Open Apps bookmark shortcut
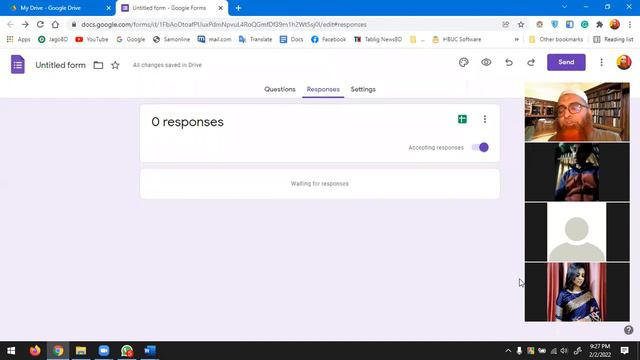Viewport: 640px width, 360px height. (x=18, y=39)
